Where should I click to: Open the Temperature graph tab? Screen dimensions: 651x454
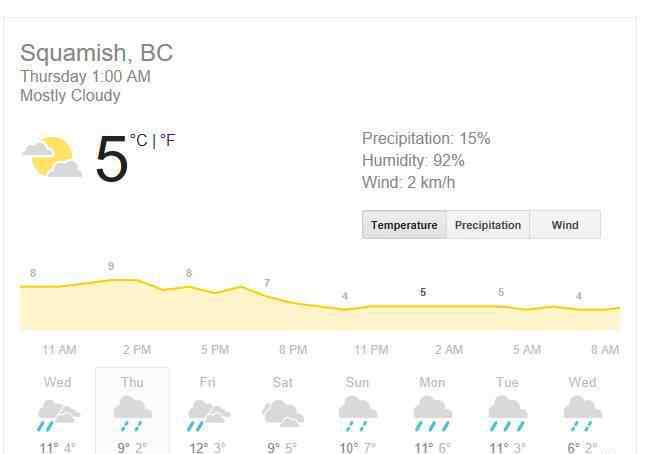click(404, 225)
